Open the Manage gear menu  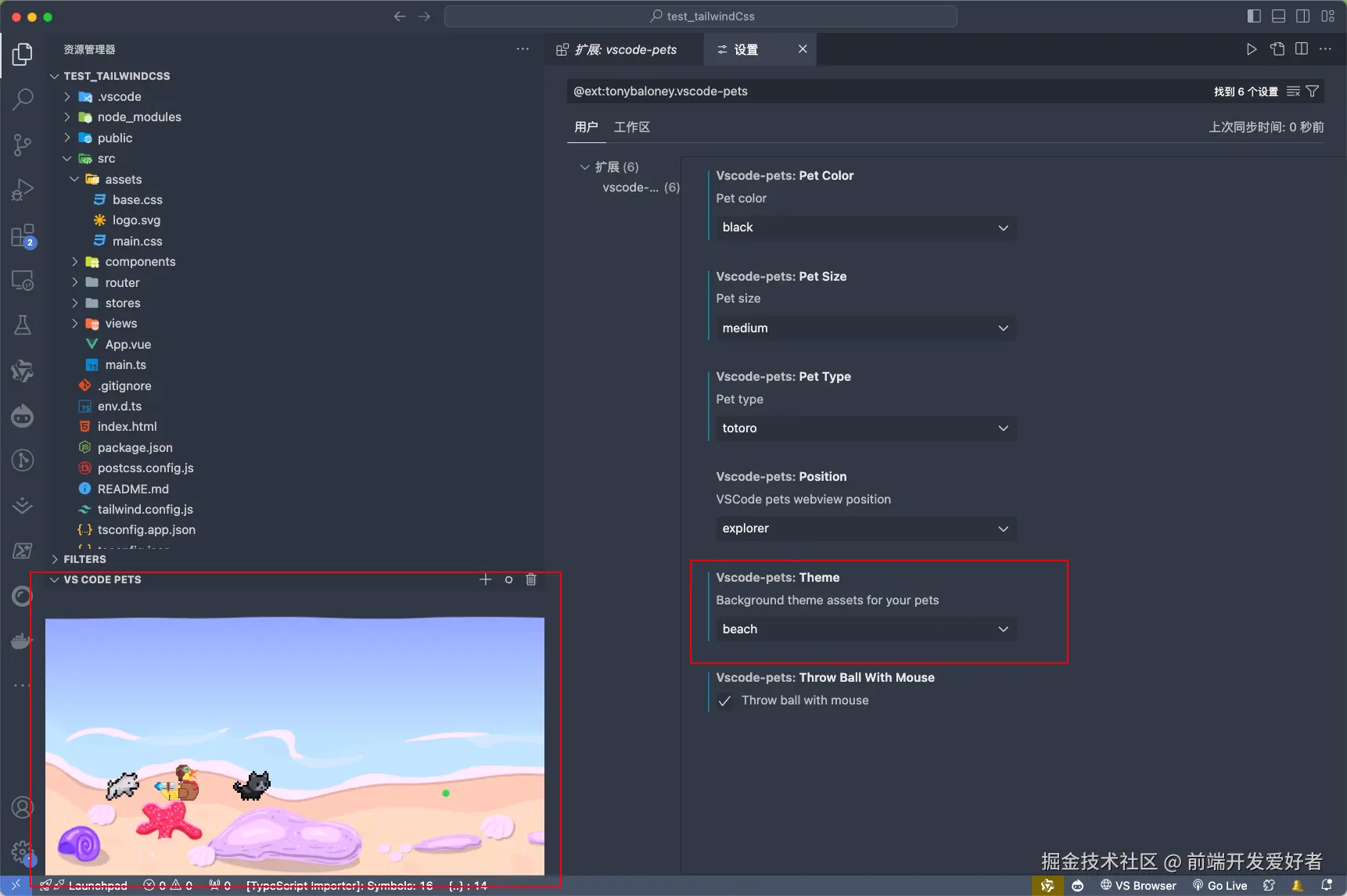(x=23, y=852)
